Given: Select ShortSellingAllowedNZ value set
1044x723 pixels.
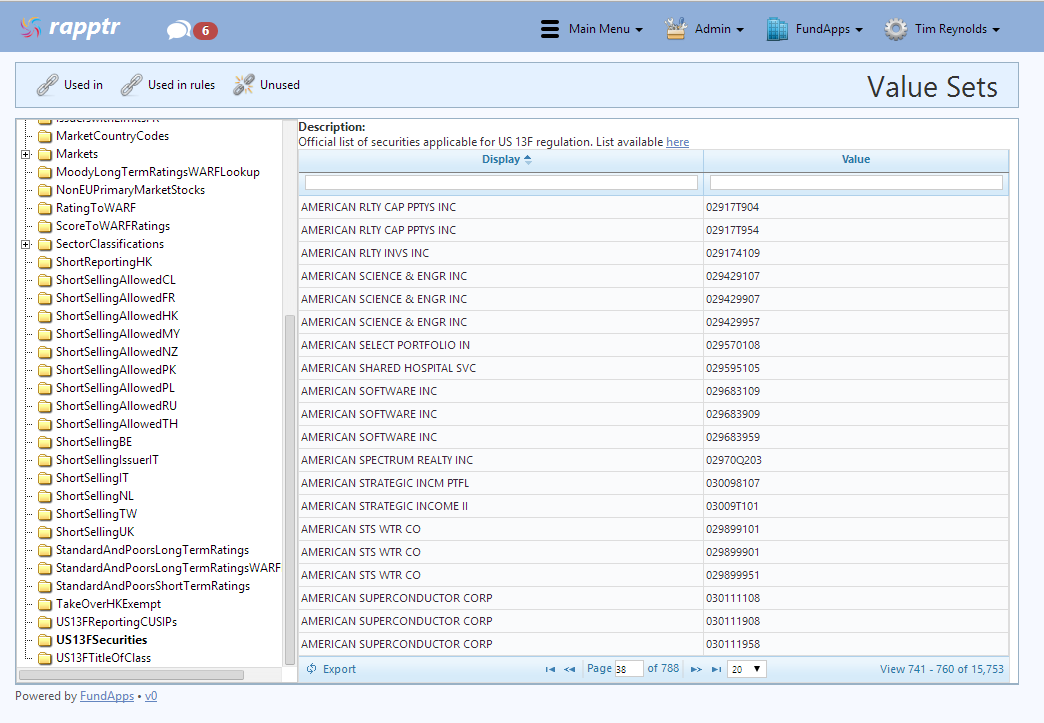Looking at the screenshot, I should (x=117, y=352).
